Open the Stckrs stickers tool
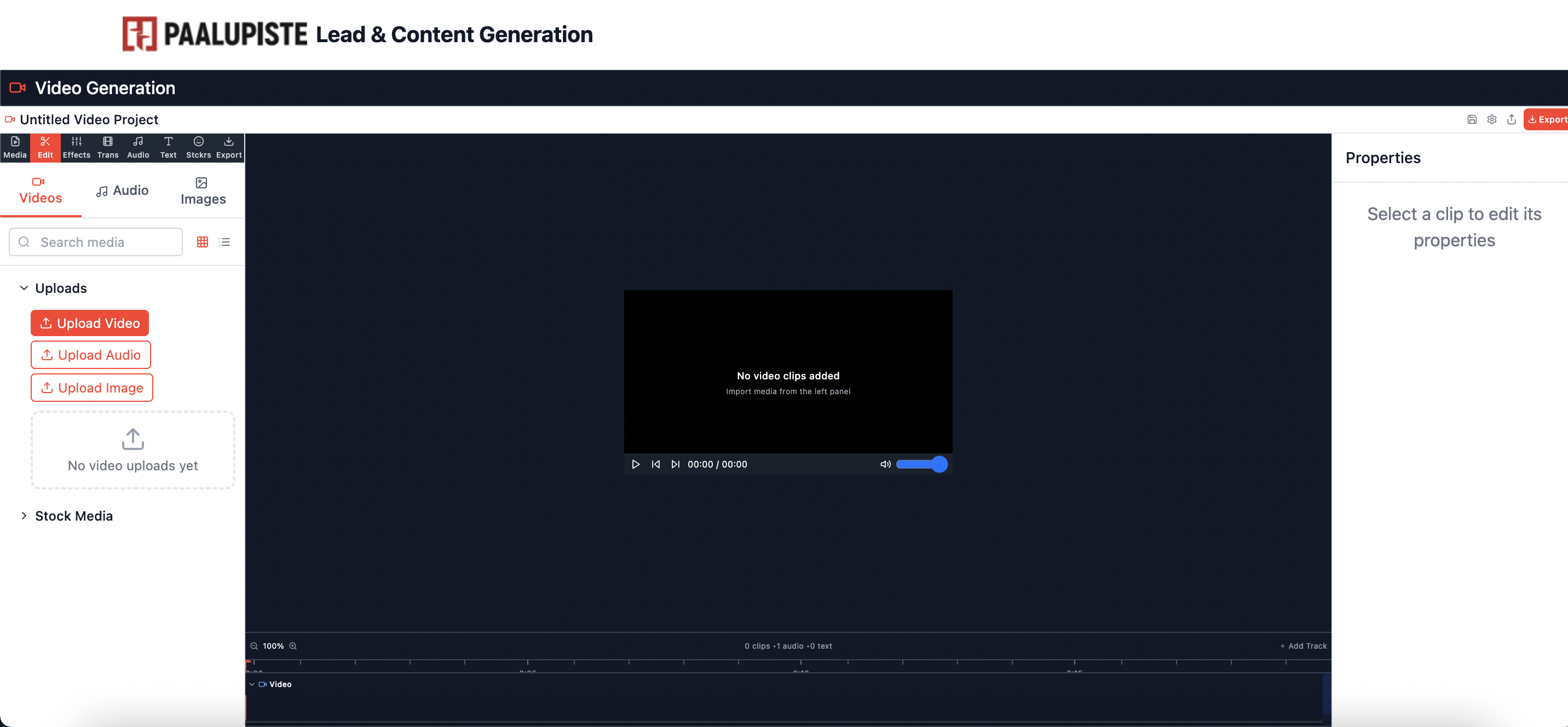The height and width of the screenshot is (727, 1568). (x=198, y=147)
